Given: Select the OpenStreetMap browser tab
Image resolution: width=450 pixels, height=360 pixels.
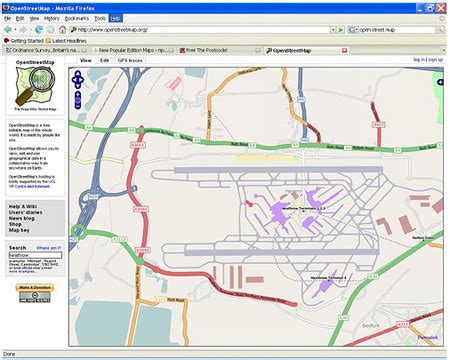Looking at the screenshot, I should tap(307, 50).
